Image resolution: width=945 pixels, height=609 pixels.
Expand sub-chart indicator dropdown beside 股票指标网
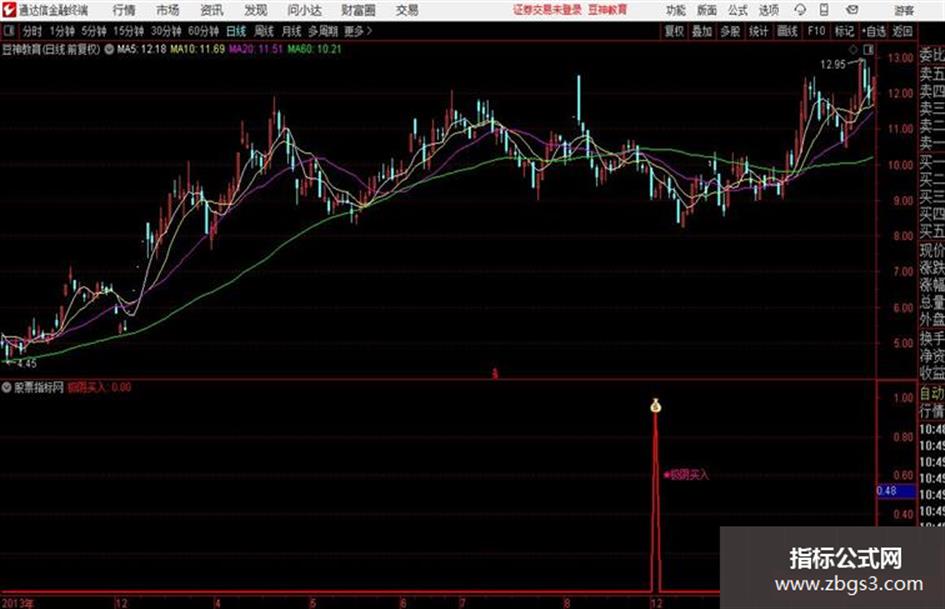click(6, 387)
